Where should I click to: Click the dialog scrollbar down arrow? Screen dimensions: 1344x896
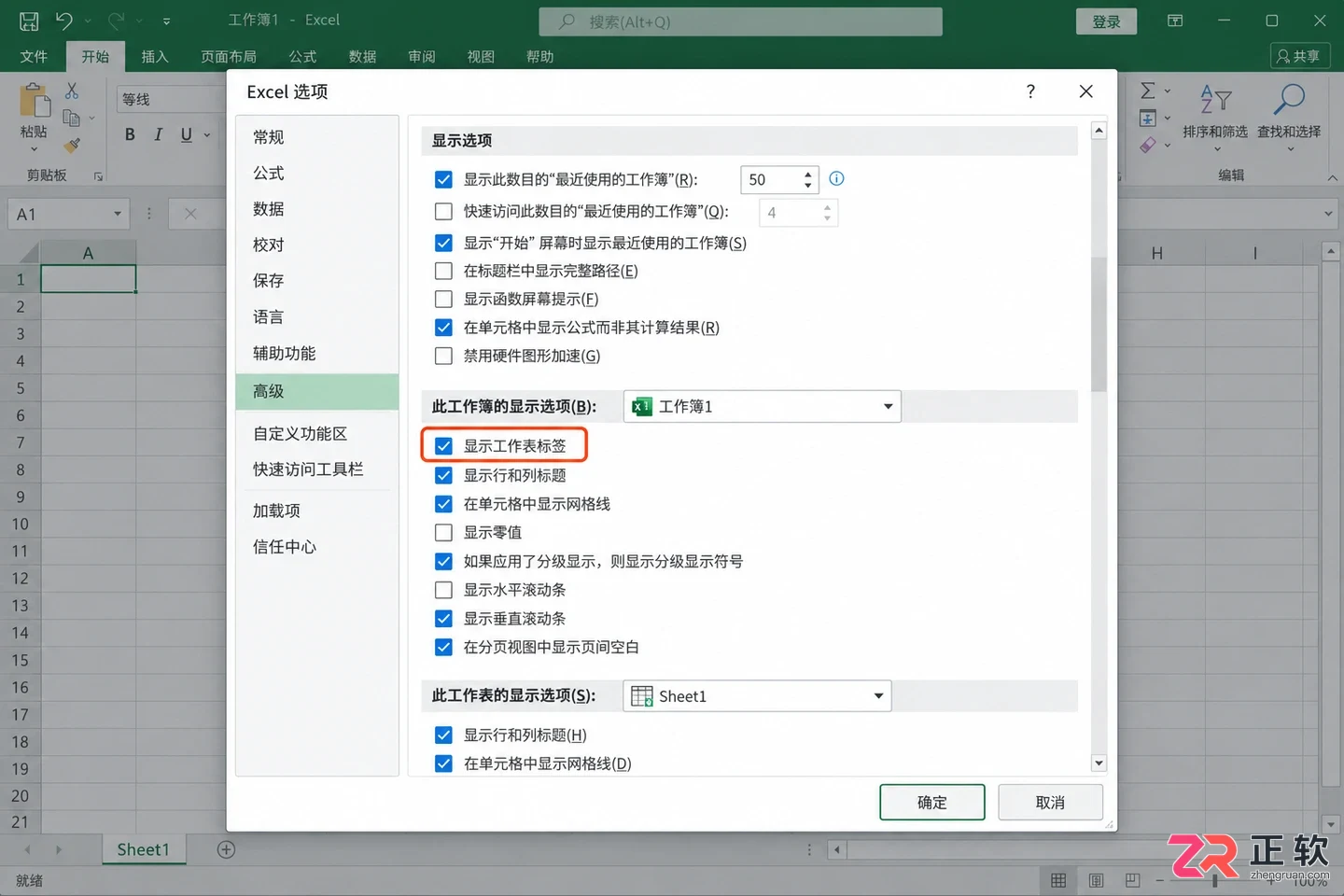pos(1099,763)
